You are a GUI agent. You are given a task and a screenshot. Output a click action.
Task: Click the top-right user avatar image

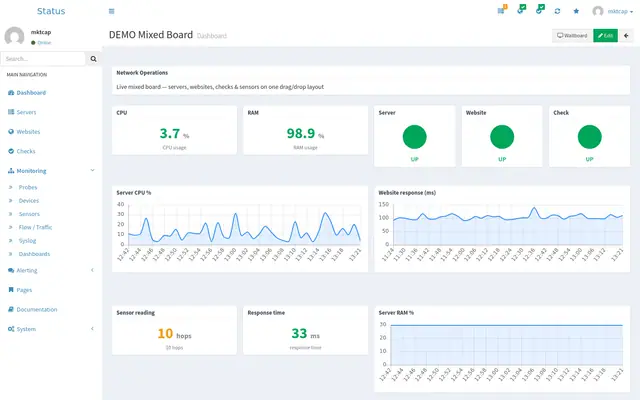pos(598,11)
